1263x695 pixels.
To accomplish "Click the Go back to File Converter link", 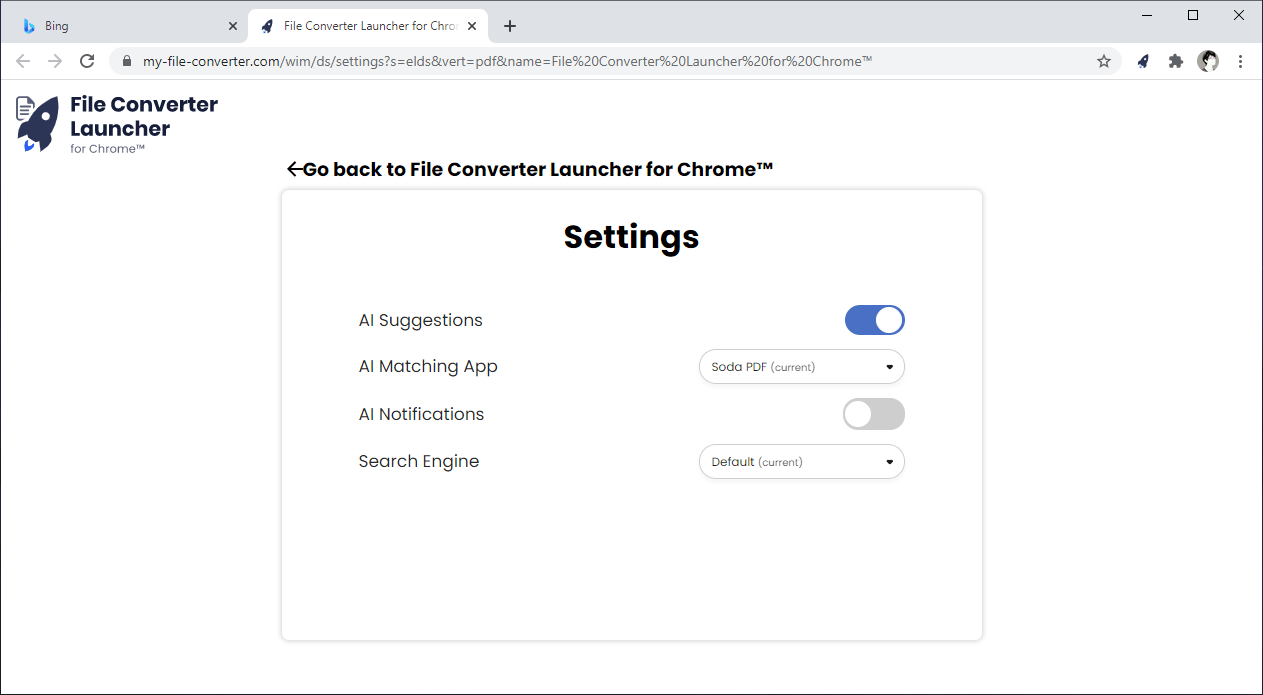I will click(x=530, y=169).
